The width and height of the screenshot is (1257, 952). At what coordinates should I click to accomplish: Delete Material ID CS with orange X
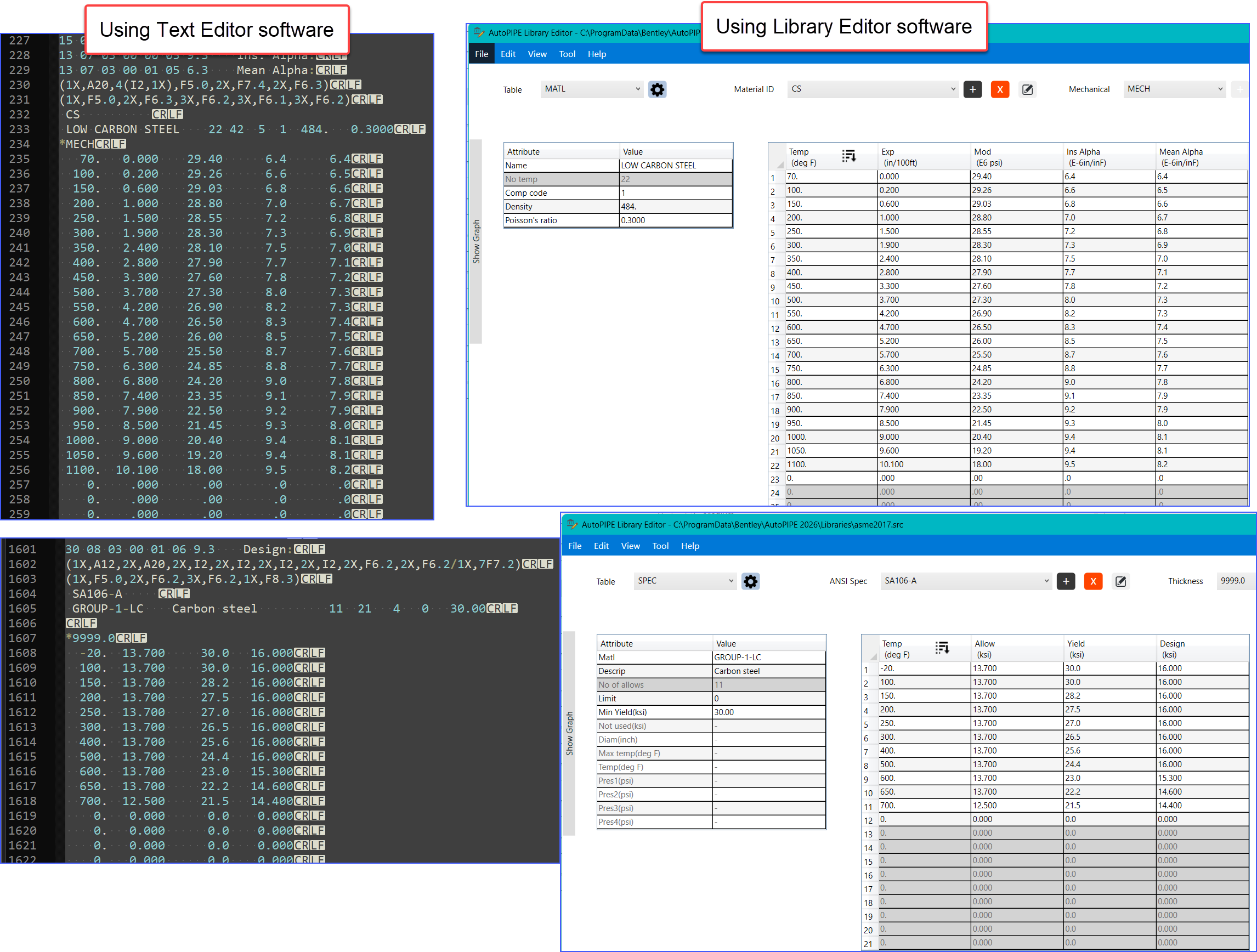click(x=1000, y=89)
